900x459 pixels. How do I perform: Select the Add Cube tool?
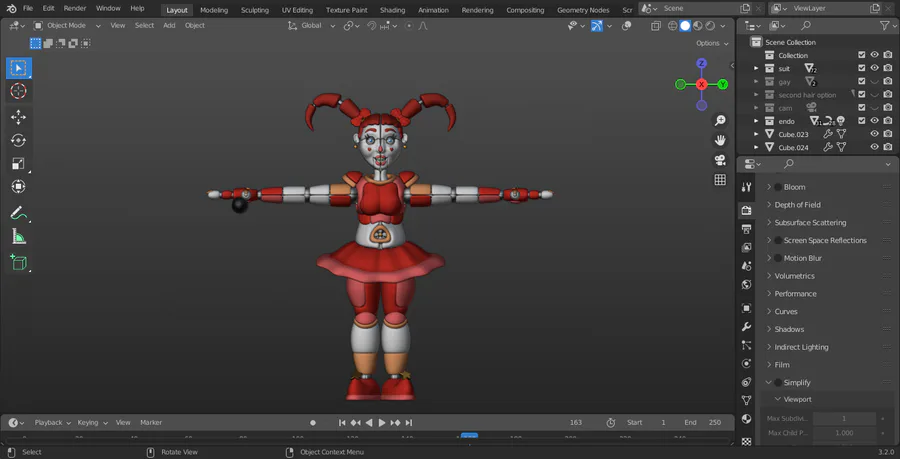pyautogui.click(x=19, y=262)
